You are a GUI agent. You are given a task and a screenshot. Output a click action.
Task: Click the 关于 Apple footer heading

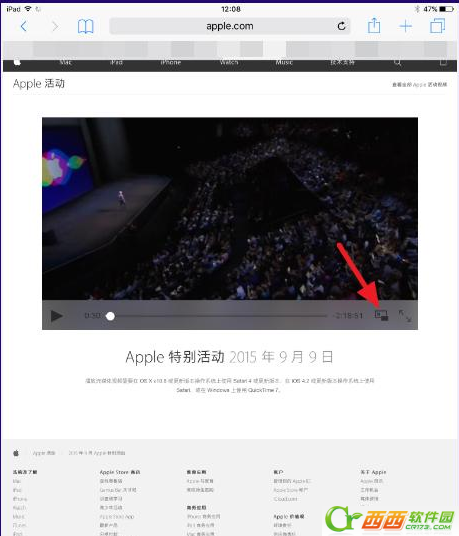pyautogui.click(x=373, y=472)
